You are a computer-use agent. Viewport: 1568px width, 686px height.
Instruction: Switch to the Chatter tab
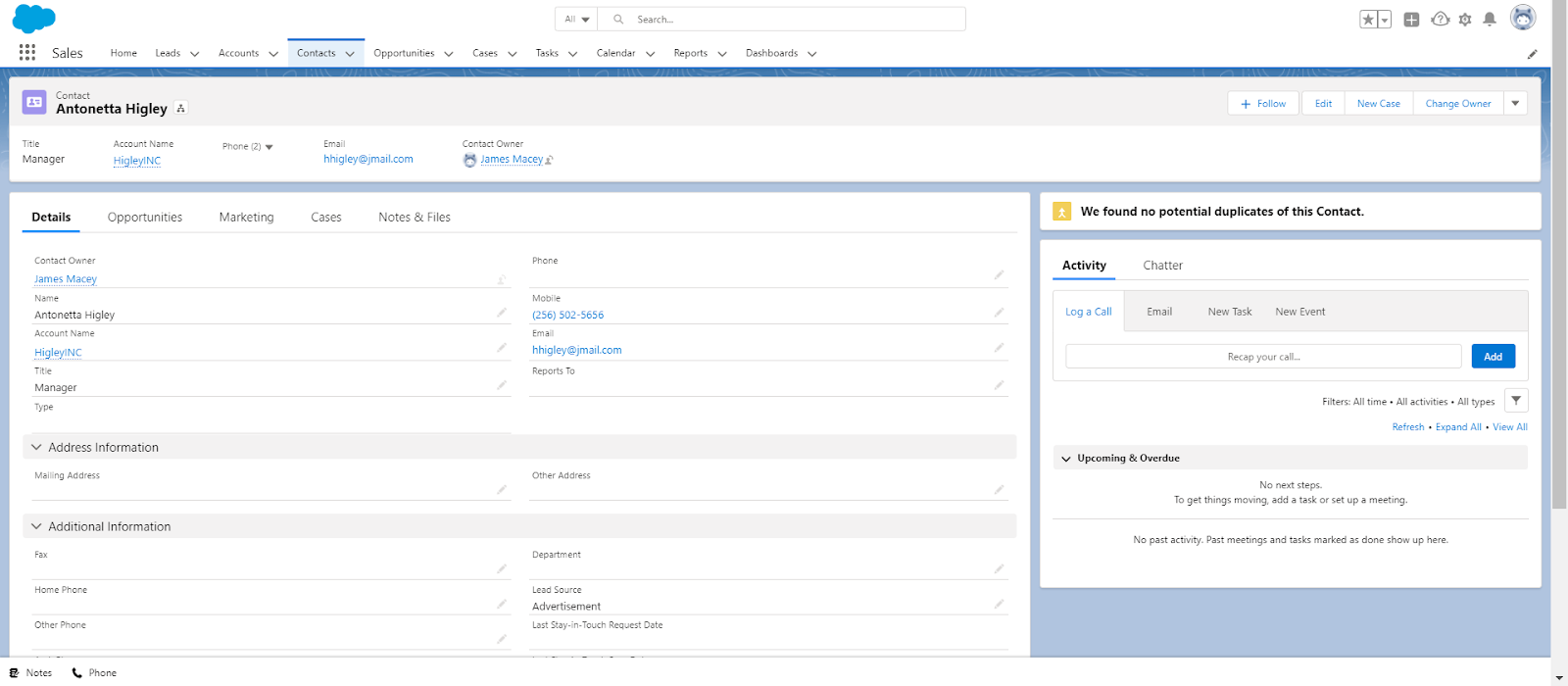(1162, 266)
